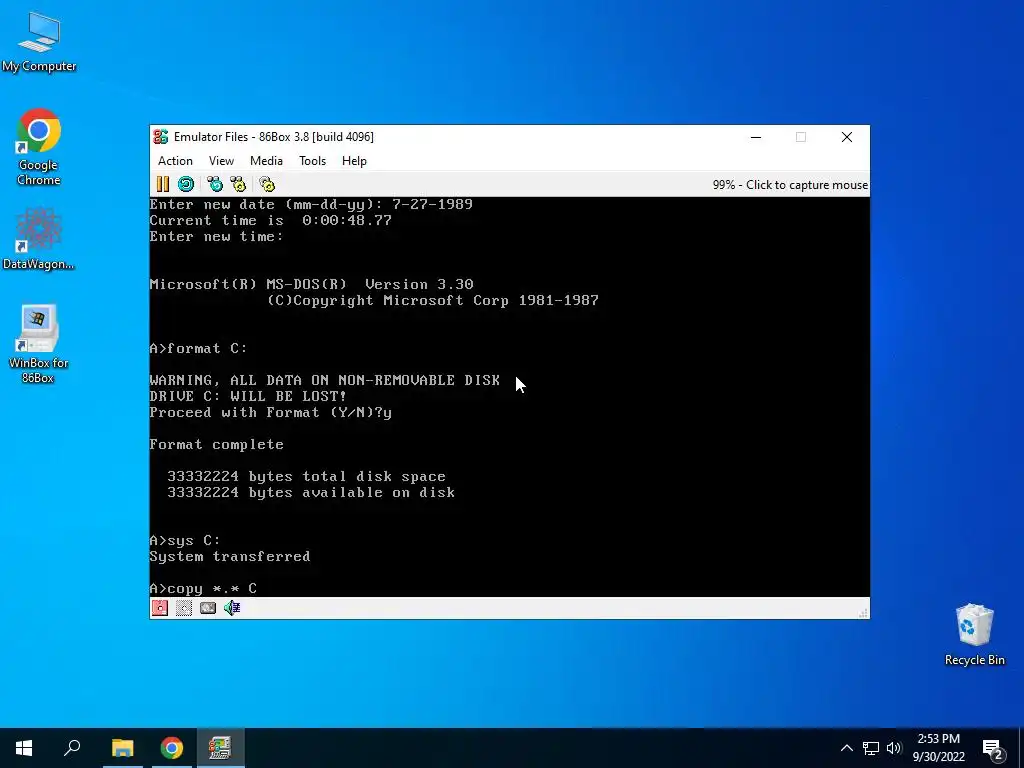This screenshot has width=1024, height=768.
Task: Click the window resize grip in status bar
Action: (863, 613)
